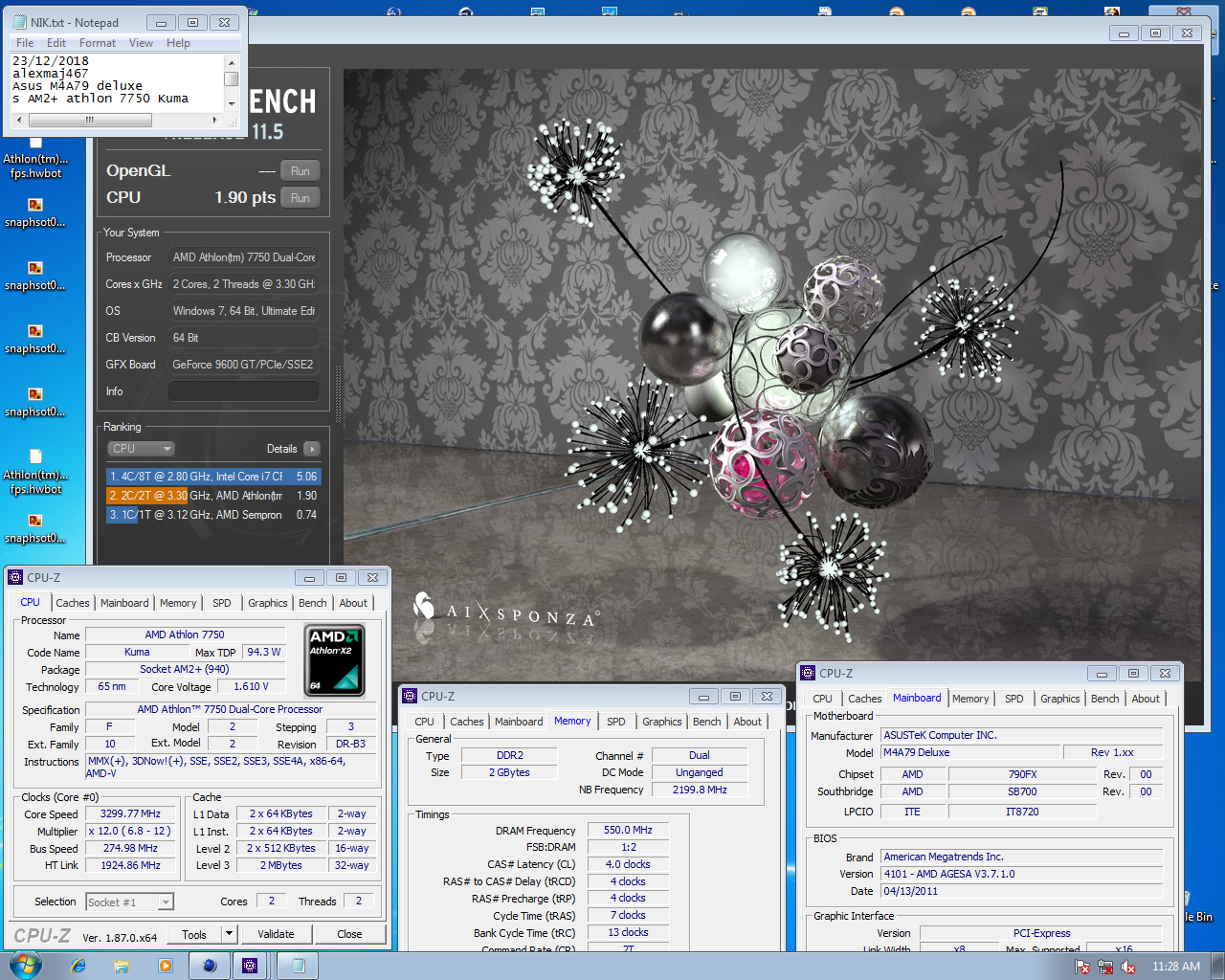1225x980 pixels.
Task: Switch to Caches tab in CPU-Z CPU window
Action: click(x=73, y=603)
